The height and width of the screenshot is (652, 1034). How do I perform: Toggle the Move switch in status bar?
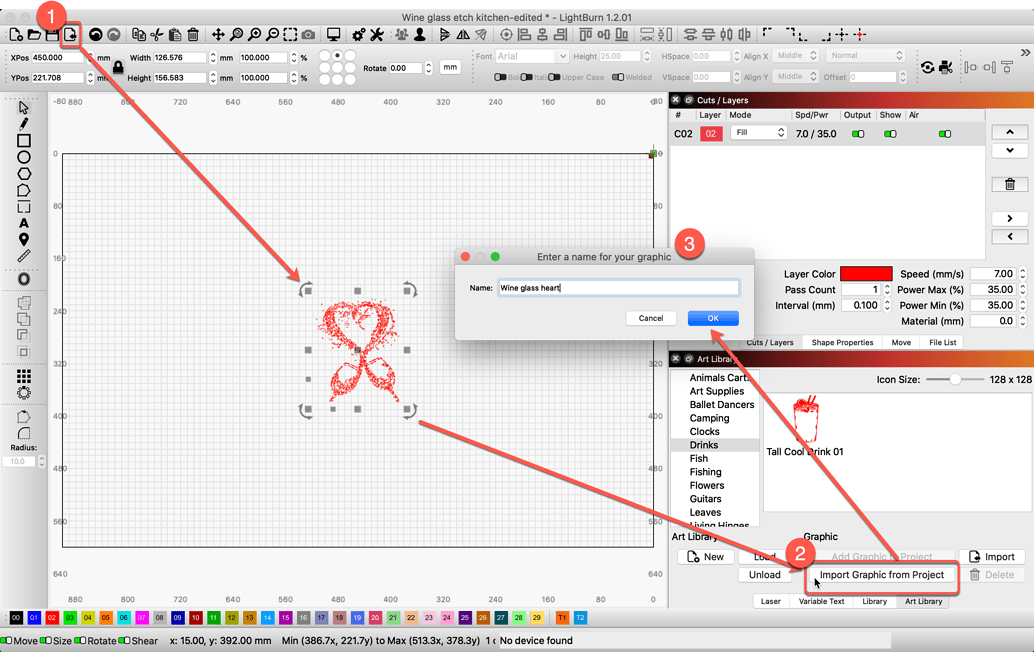(7, 640)
